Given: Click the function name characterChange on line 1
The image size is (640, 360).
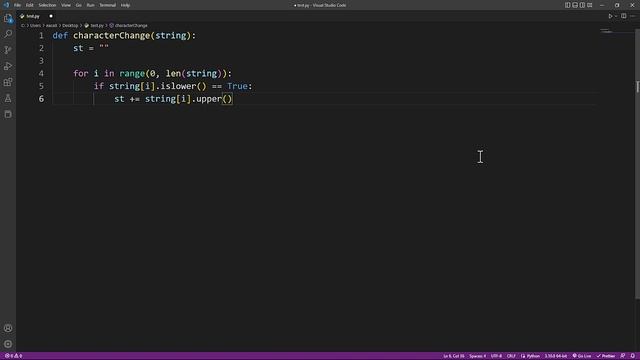Looking at the screenshot, I should tap(112, 36).
